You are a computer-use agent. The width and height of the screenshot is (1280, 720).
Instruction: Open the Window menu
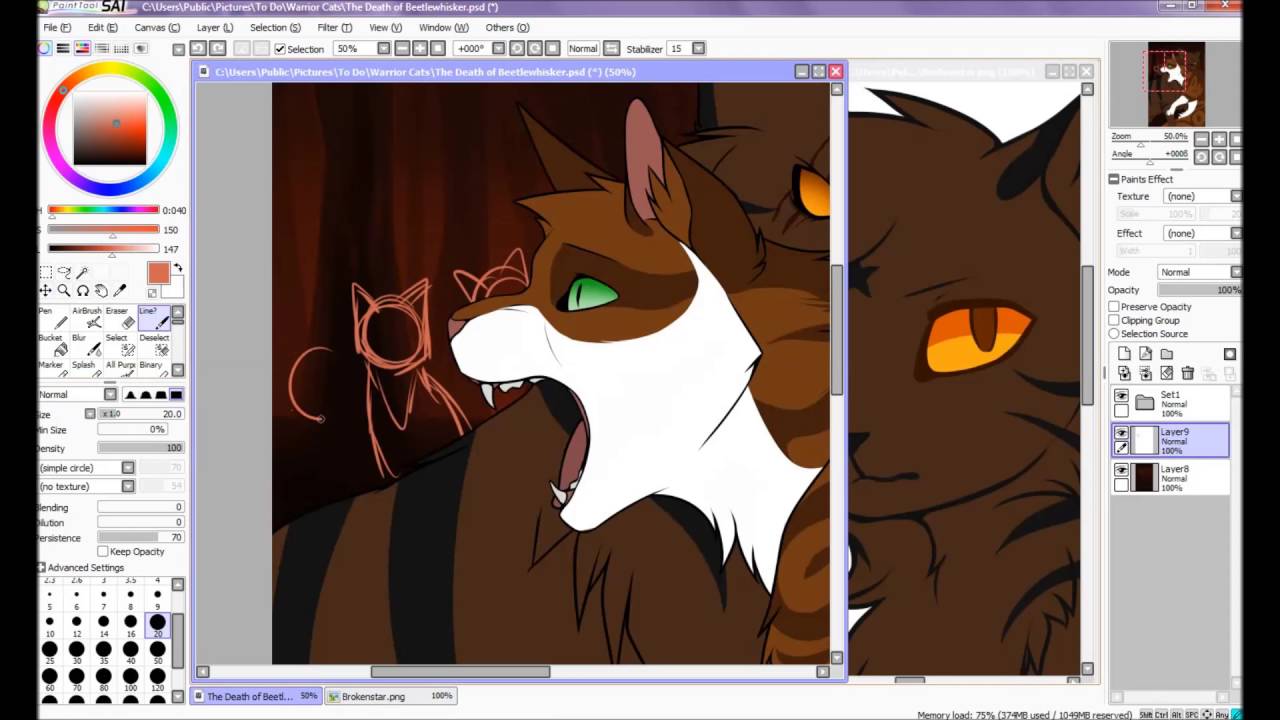click(x=443, y=27)
